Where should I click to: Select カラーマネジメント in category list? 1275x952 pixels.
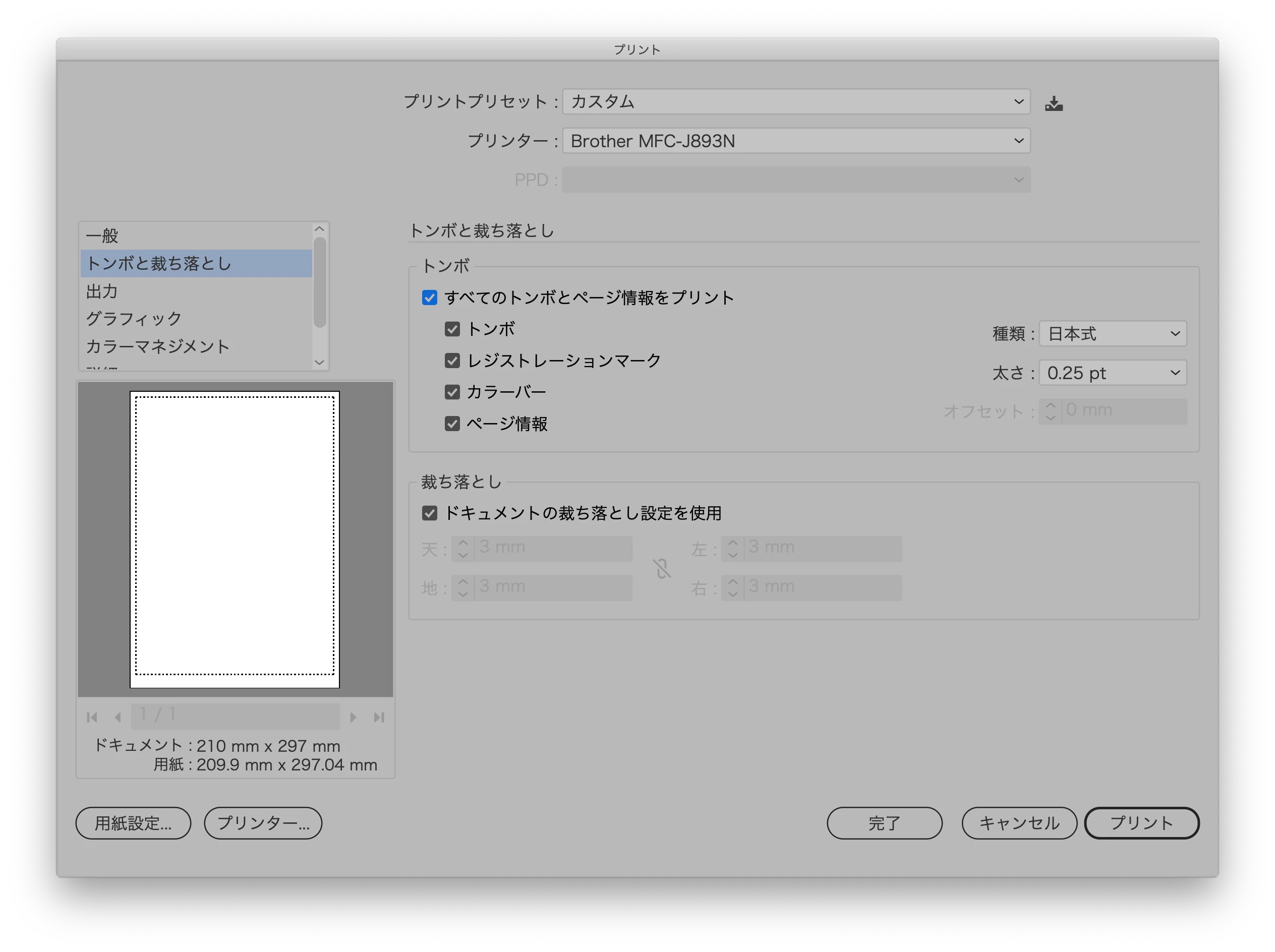(x=157, y=346)
